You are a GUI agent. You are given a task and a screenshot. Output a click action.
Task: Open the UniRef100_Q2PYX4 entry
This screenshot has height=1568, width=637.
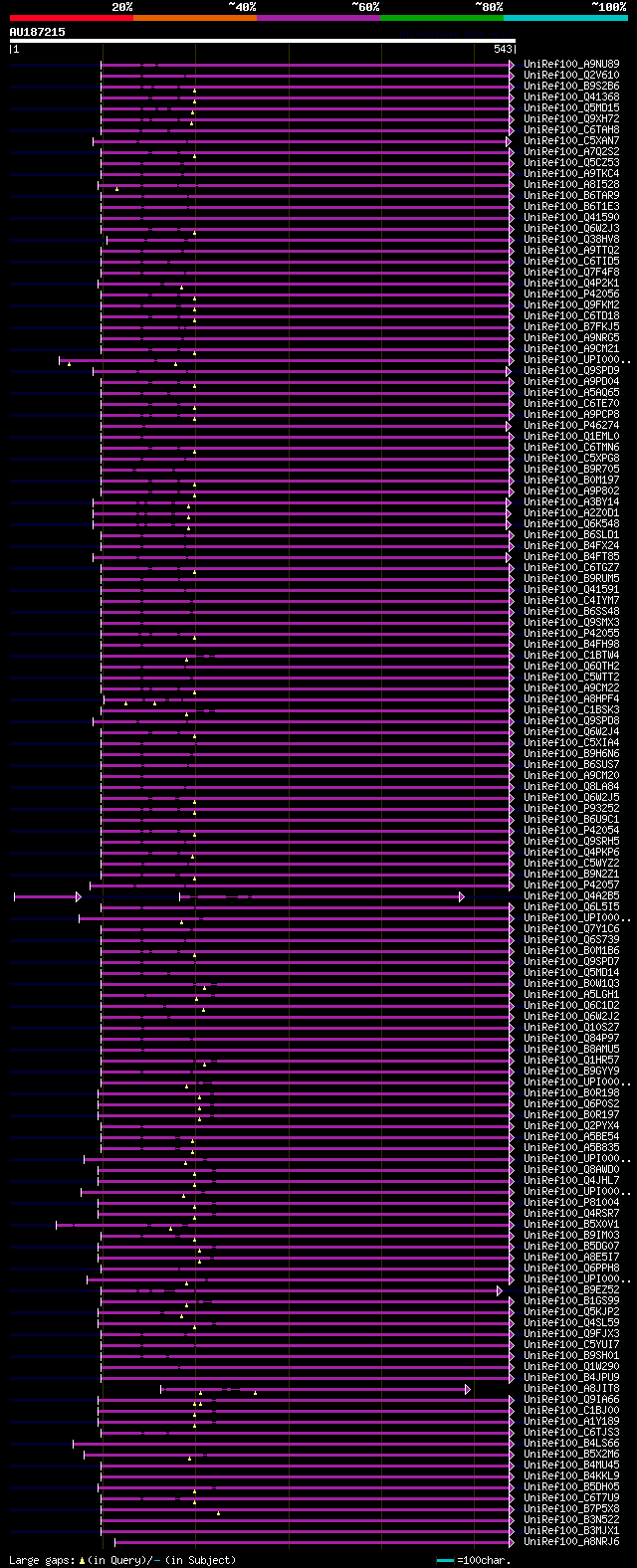point(571,1126)
